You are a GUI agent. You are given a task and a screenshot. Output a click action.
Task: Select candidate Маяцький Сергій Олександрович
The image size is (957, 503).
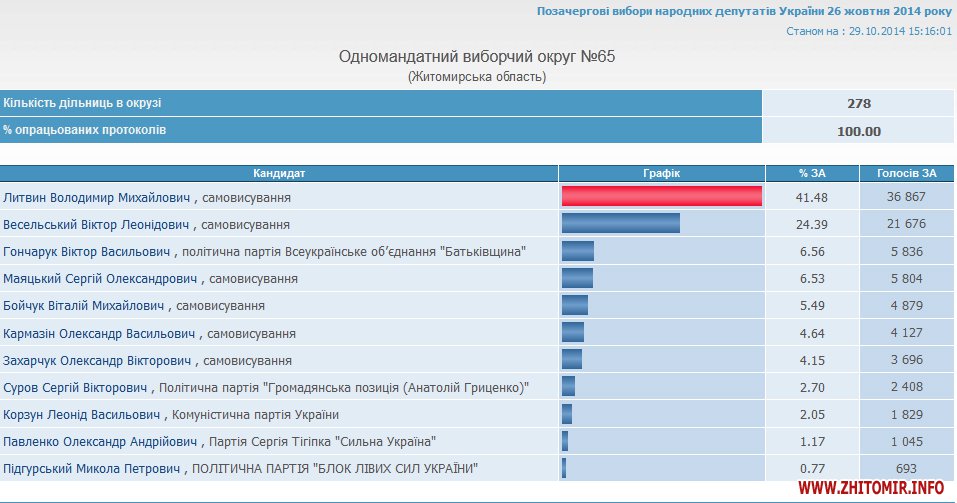coord(100,279)
